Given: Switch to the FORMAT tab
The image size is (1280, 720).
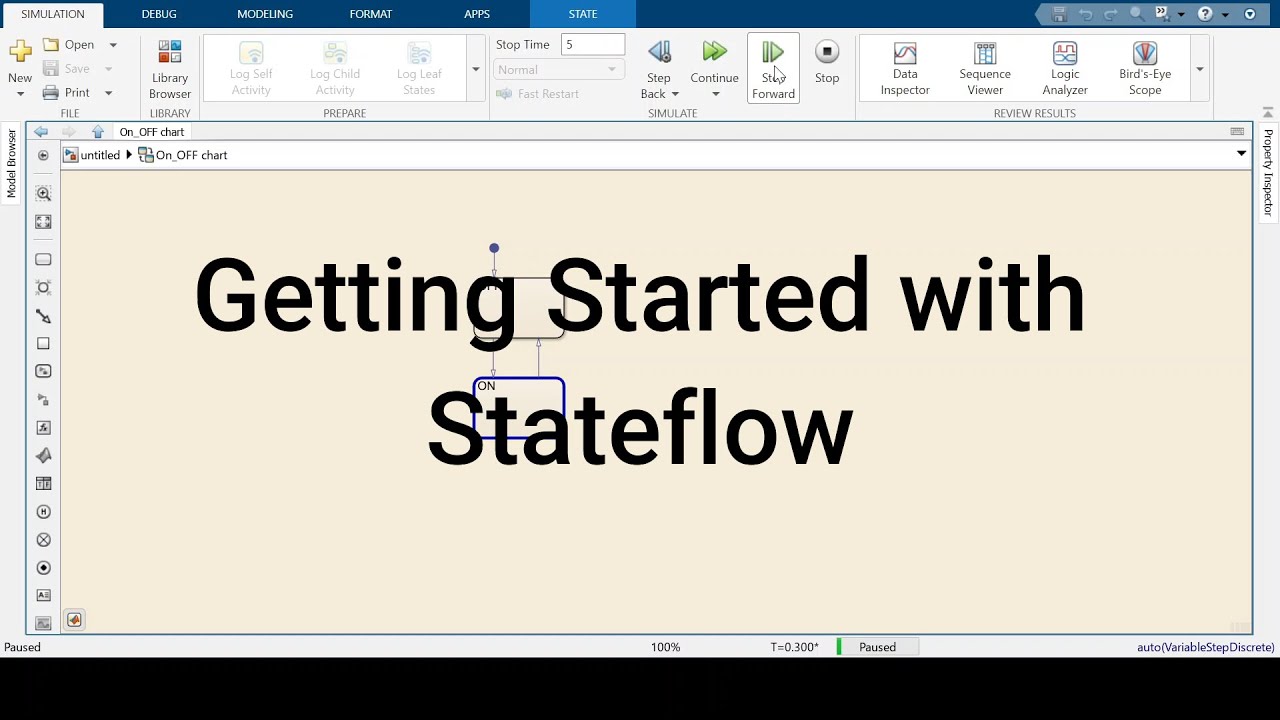Looking at the screenshot, I should pyautogui.click(x=371, y=14).
